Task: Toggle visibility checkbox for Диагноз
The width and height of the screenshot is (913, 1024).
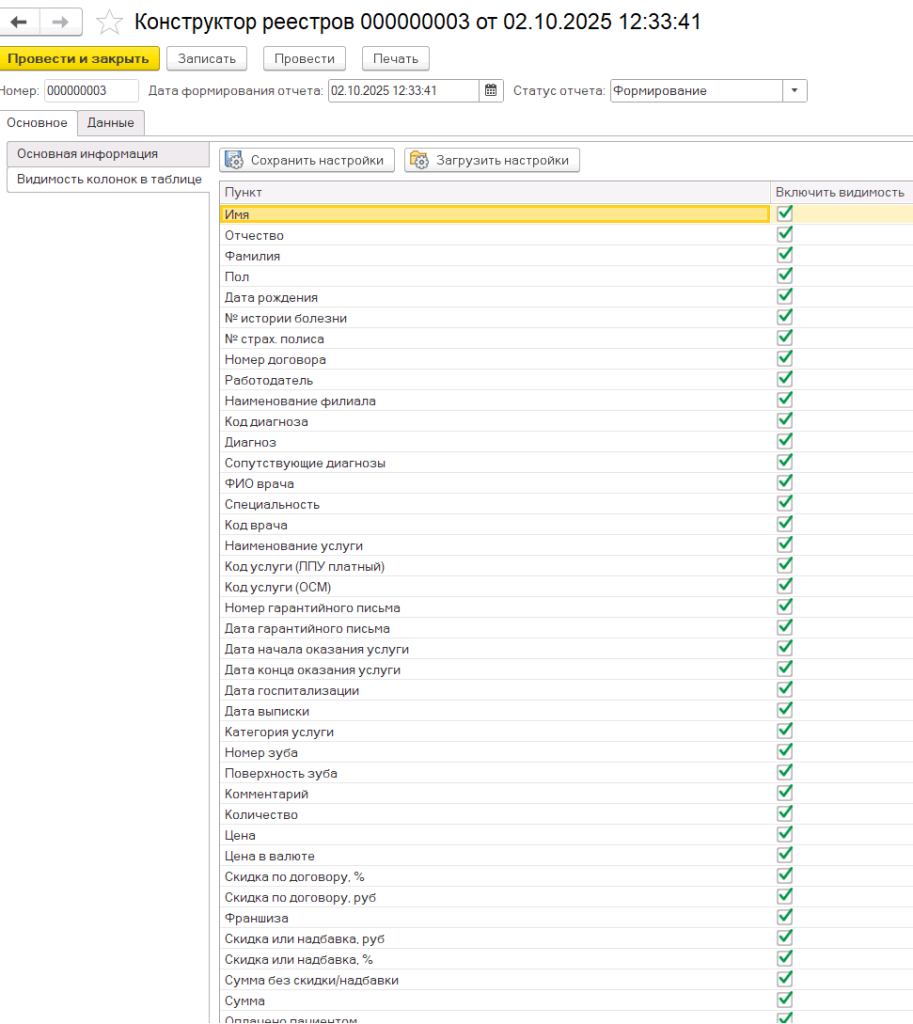Action: coord(785,441)
